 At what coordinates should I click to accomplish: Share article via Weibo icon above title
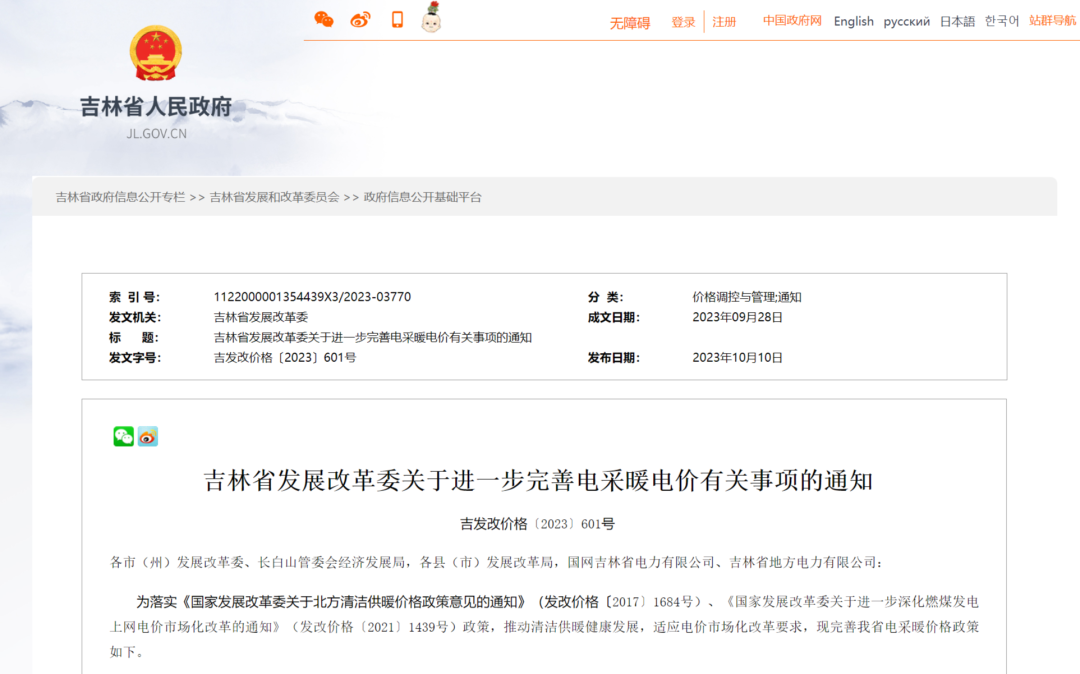coord(148,436)
